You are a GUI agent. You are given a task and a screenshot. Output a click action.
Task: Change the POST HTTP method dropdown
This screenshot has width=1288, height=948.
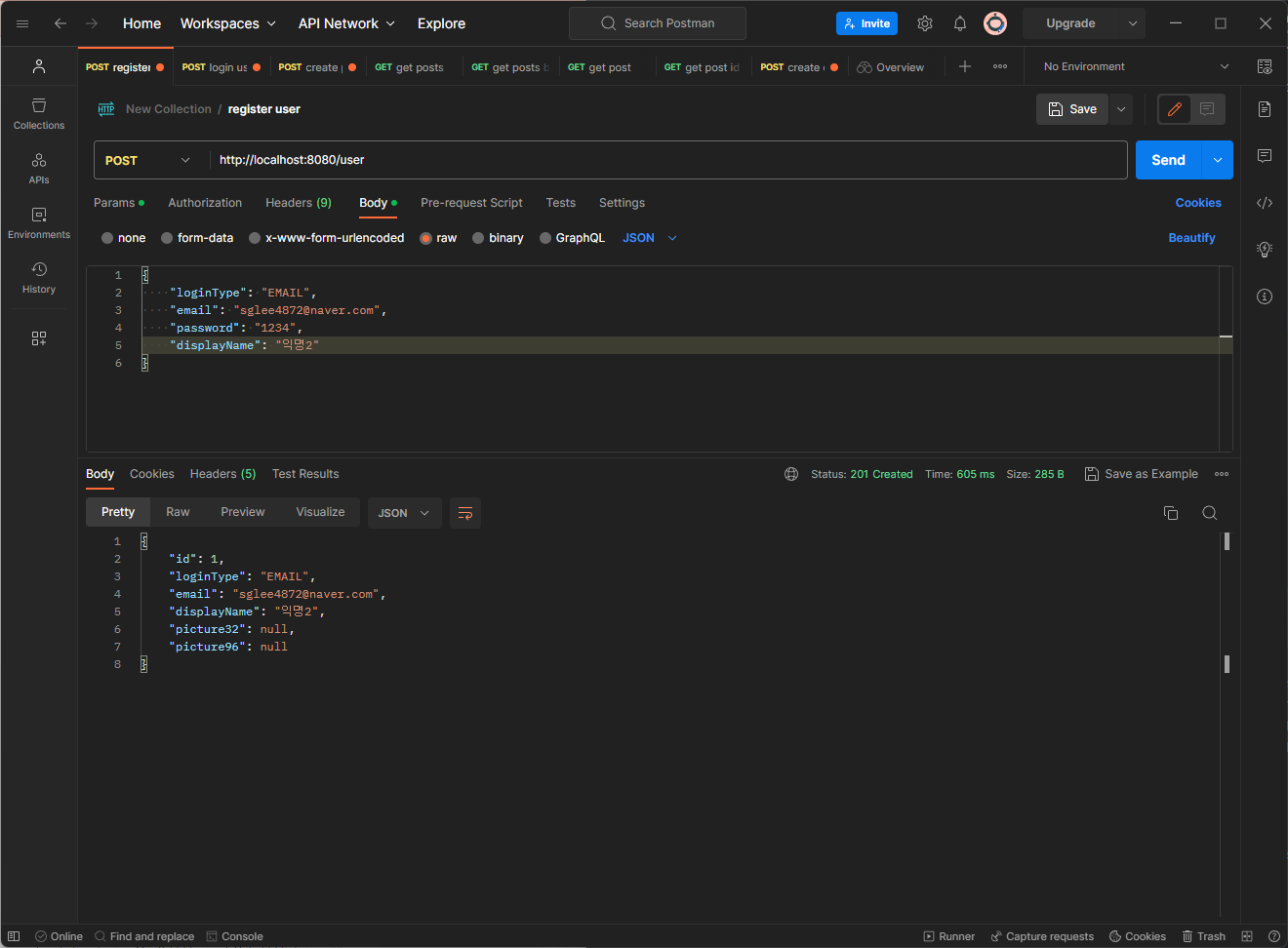coord(147,160)
